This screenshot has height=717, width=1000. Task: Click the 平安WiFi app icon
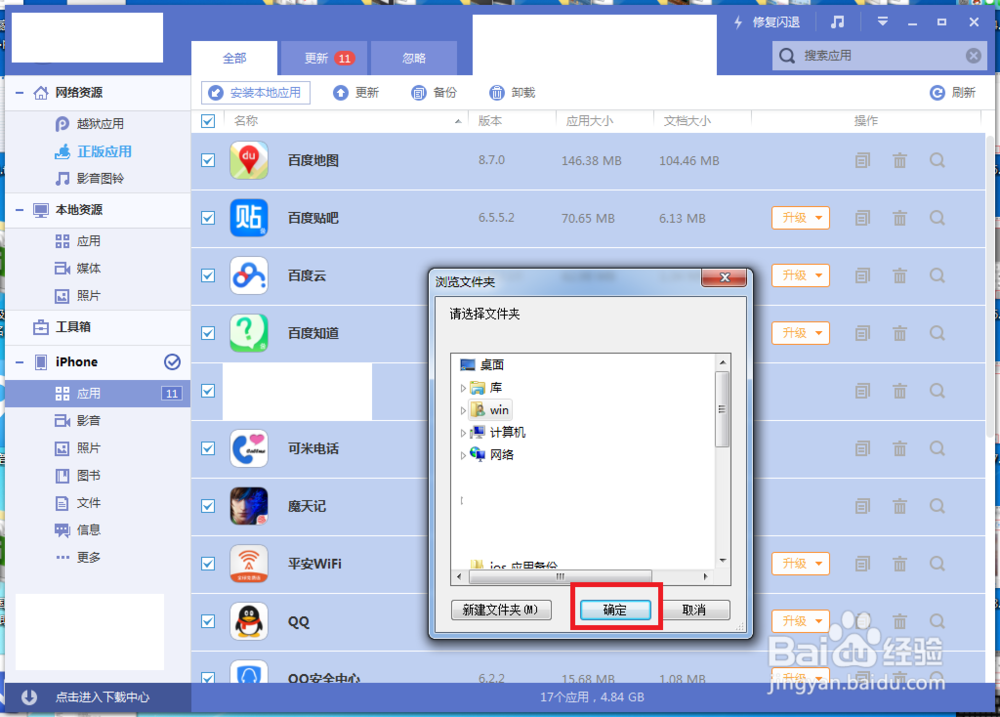(x=249, y=564)
